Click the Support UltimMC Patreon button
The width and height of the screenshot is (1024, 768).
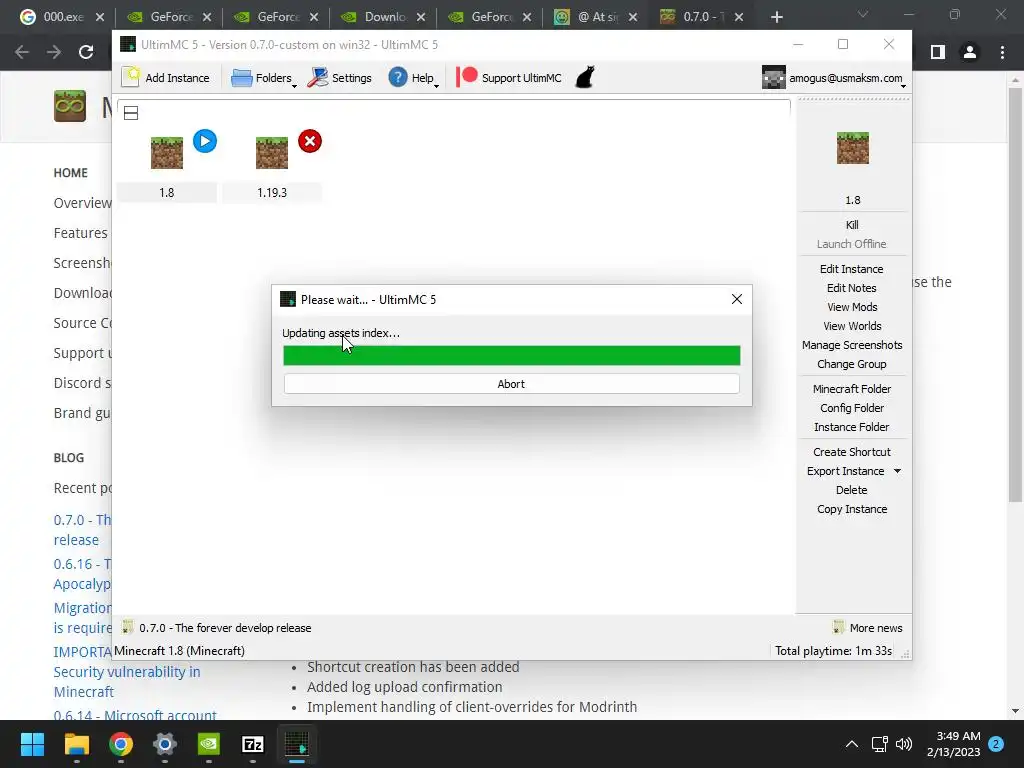tap(509, 78)
